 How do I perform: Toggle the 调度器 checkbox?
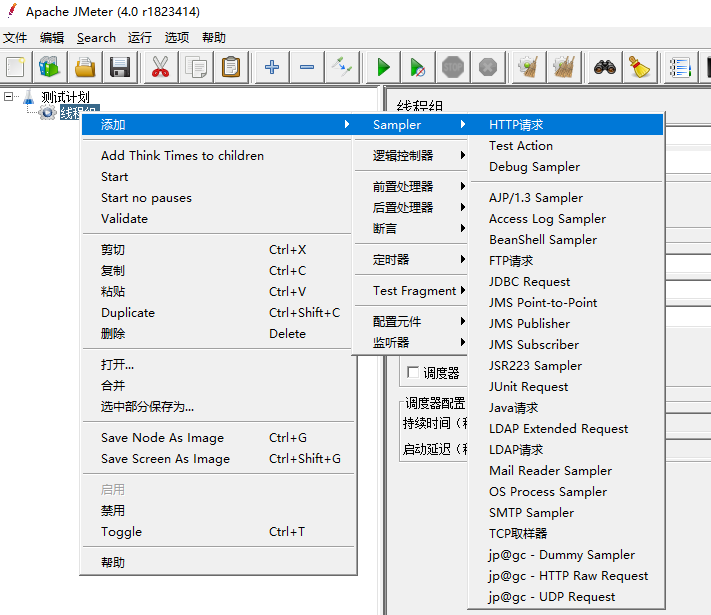pyautogui.click(x=413, y=373)
